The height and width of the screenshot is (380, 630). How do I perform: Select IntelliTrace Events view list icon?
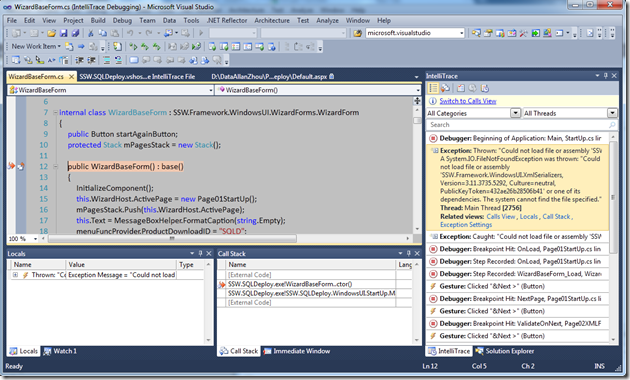click(433, 88)
